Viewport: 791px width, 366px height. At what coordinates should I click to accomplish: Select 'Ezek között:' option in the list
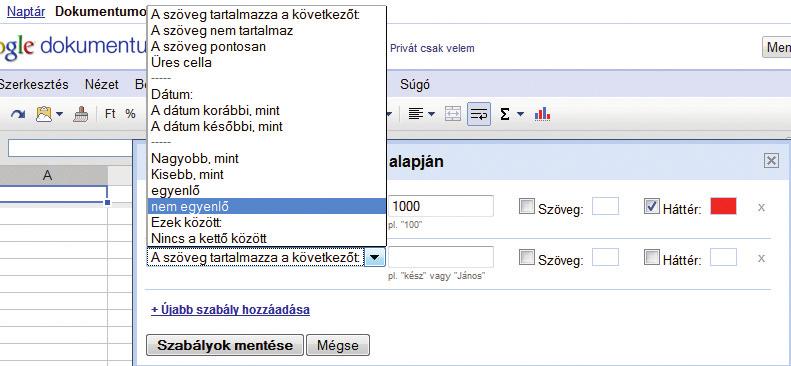(267, 222)
